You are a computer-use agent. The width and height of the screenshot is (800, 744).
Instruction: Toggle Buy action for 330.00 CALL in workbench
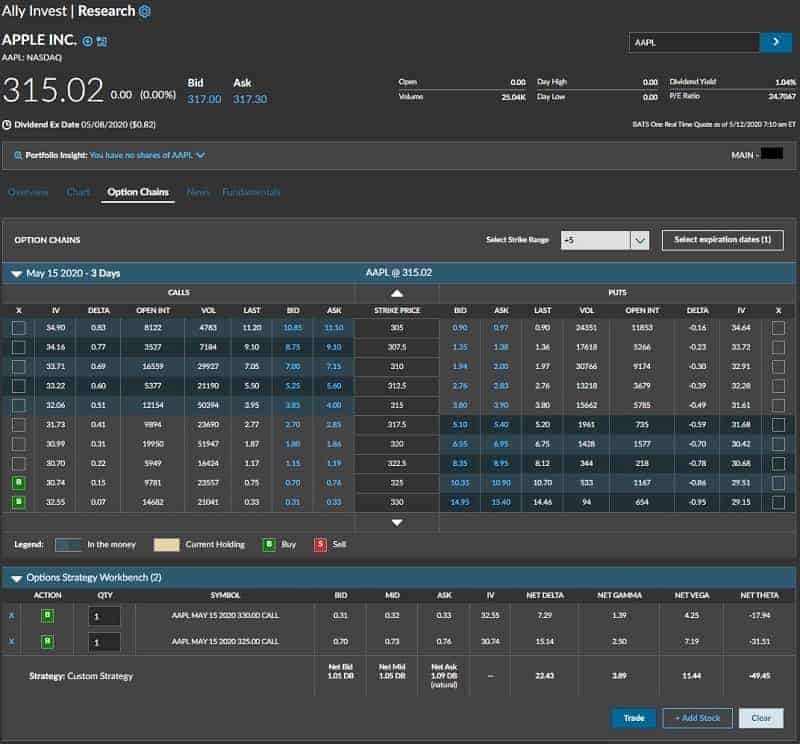(47, 616)
